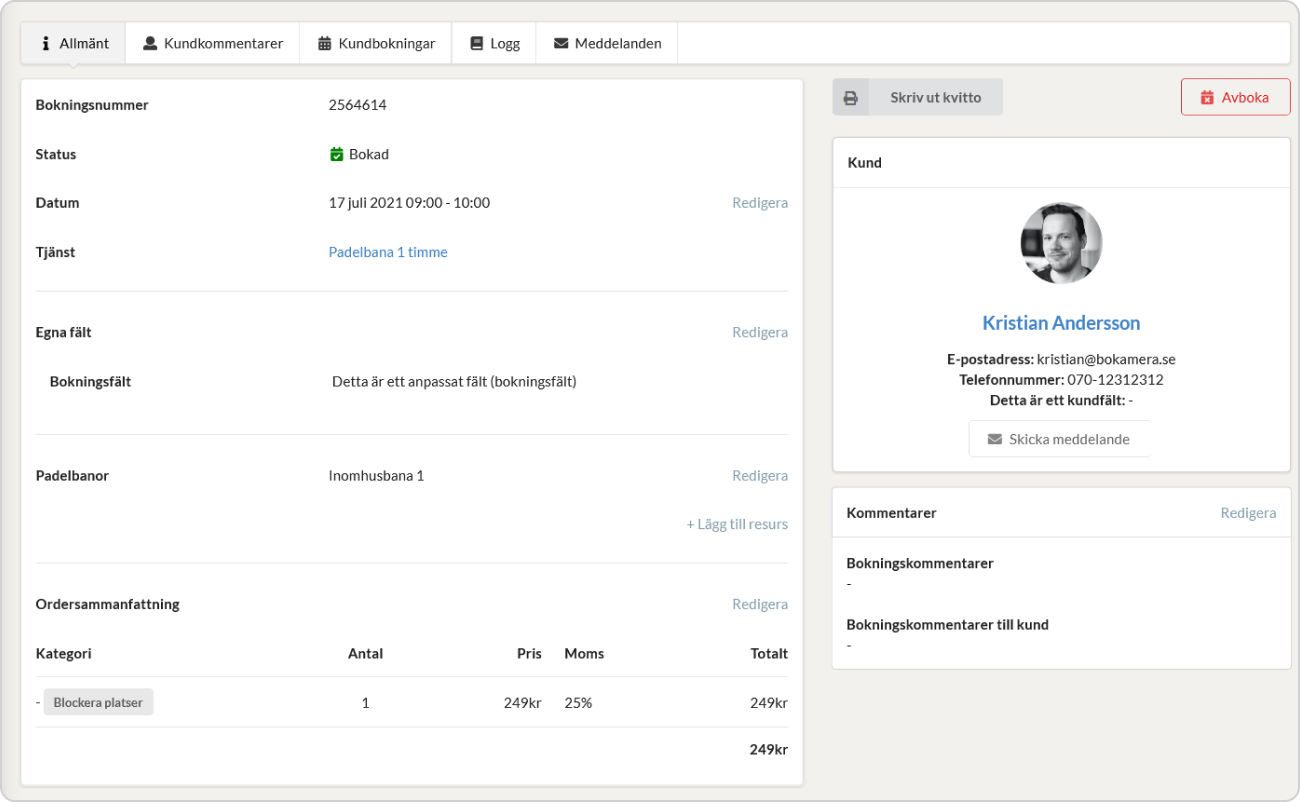Click Redigera next to Egna fält
Image resolution: width=1300 pixels, height=802 pixels.
(x=759, y=332)
